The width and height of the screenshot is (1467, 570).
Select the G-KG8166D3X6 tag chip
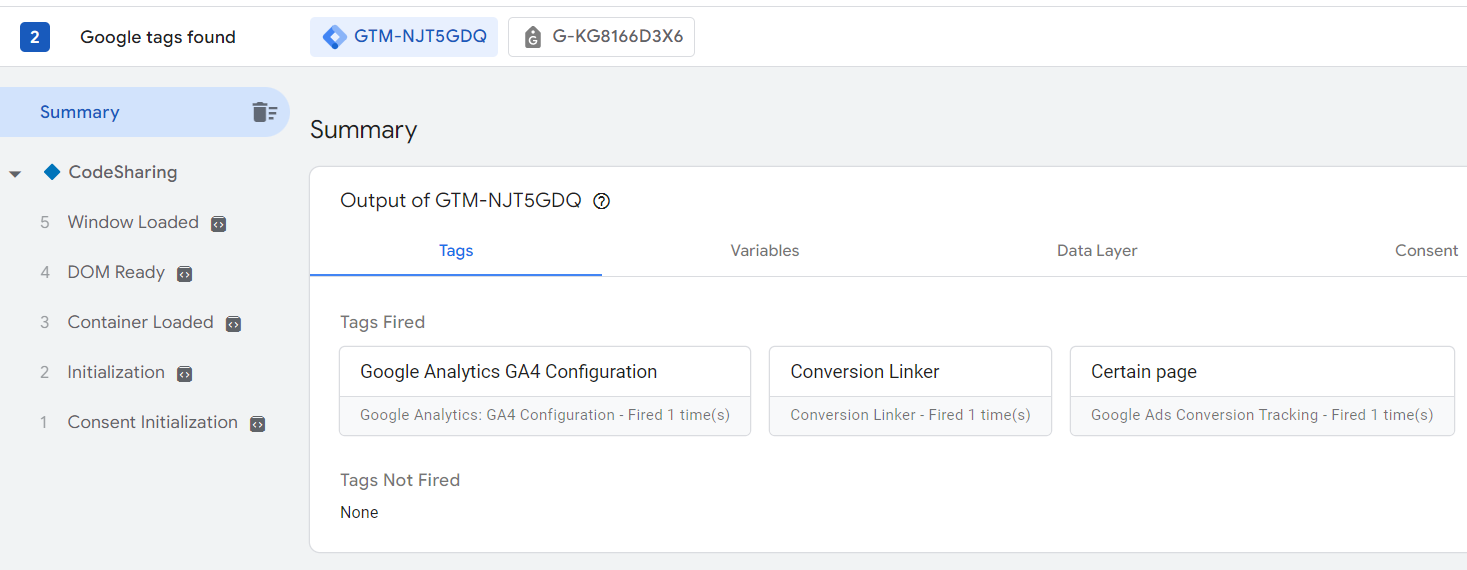click(601, 37)
